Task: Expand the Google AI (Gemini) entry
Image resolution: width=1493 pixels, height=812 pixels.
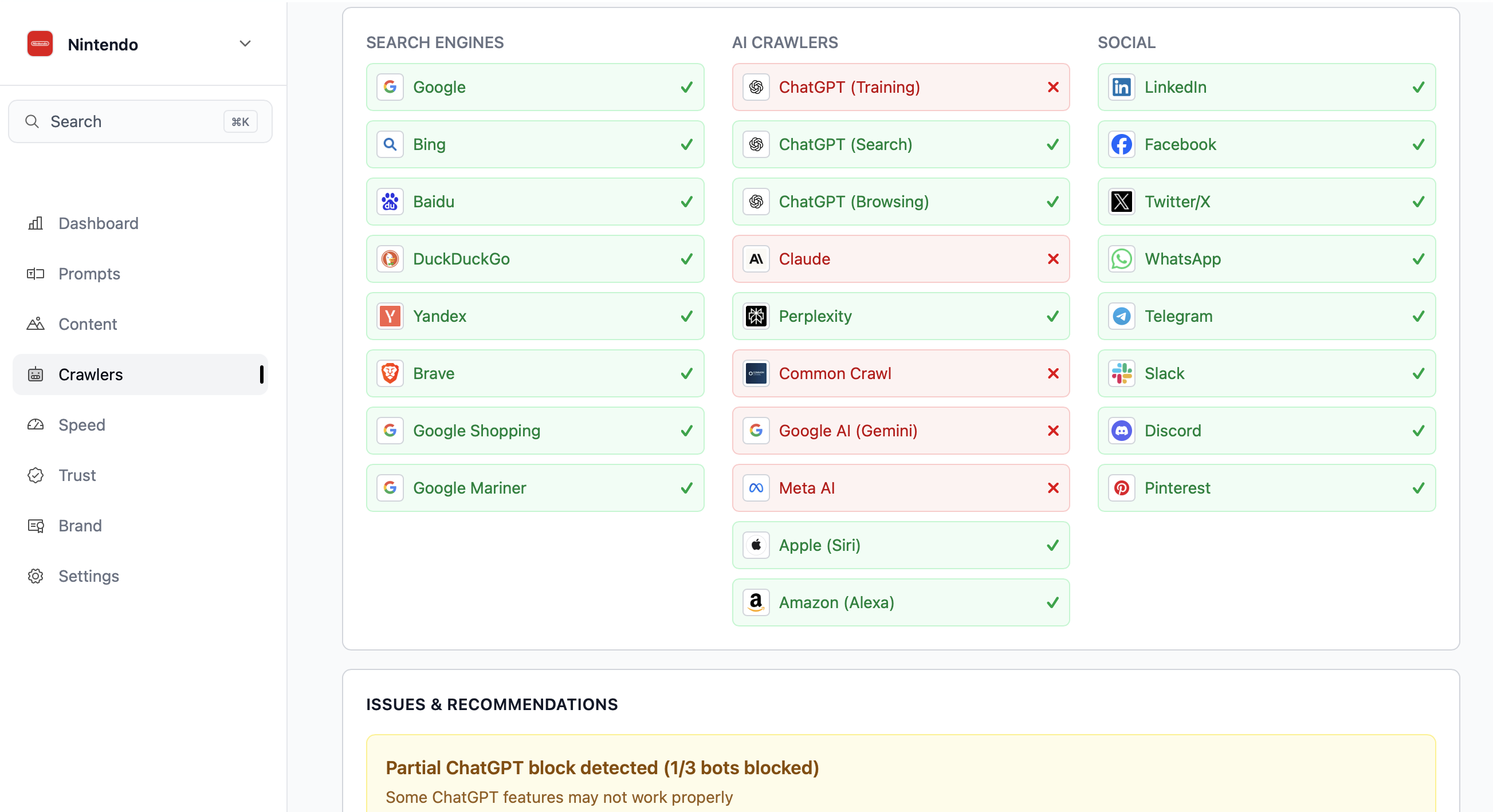Action: pyautogui.click(x=900, y=431)
